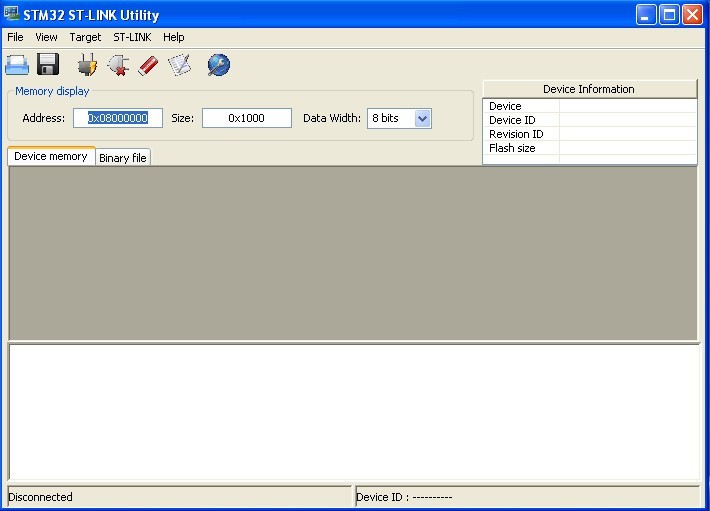Click the Save floppy disk icon
This screenshot has width=710, height=511.
[48, 64]
